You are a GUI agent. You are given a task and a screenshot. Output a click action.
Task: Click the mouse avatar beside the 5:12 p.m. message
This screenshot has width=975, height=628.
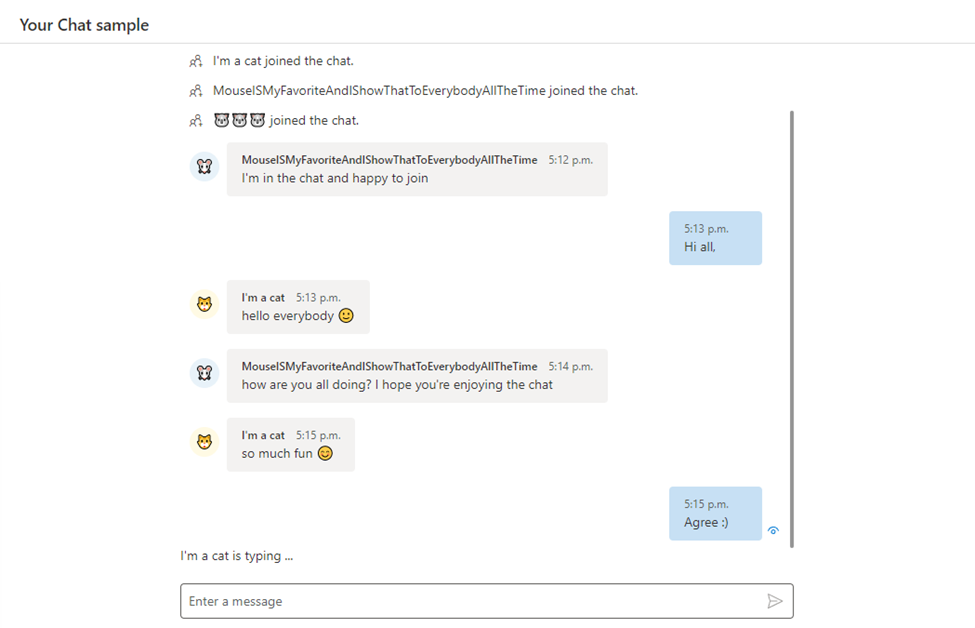[205, 167]
